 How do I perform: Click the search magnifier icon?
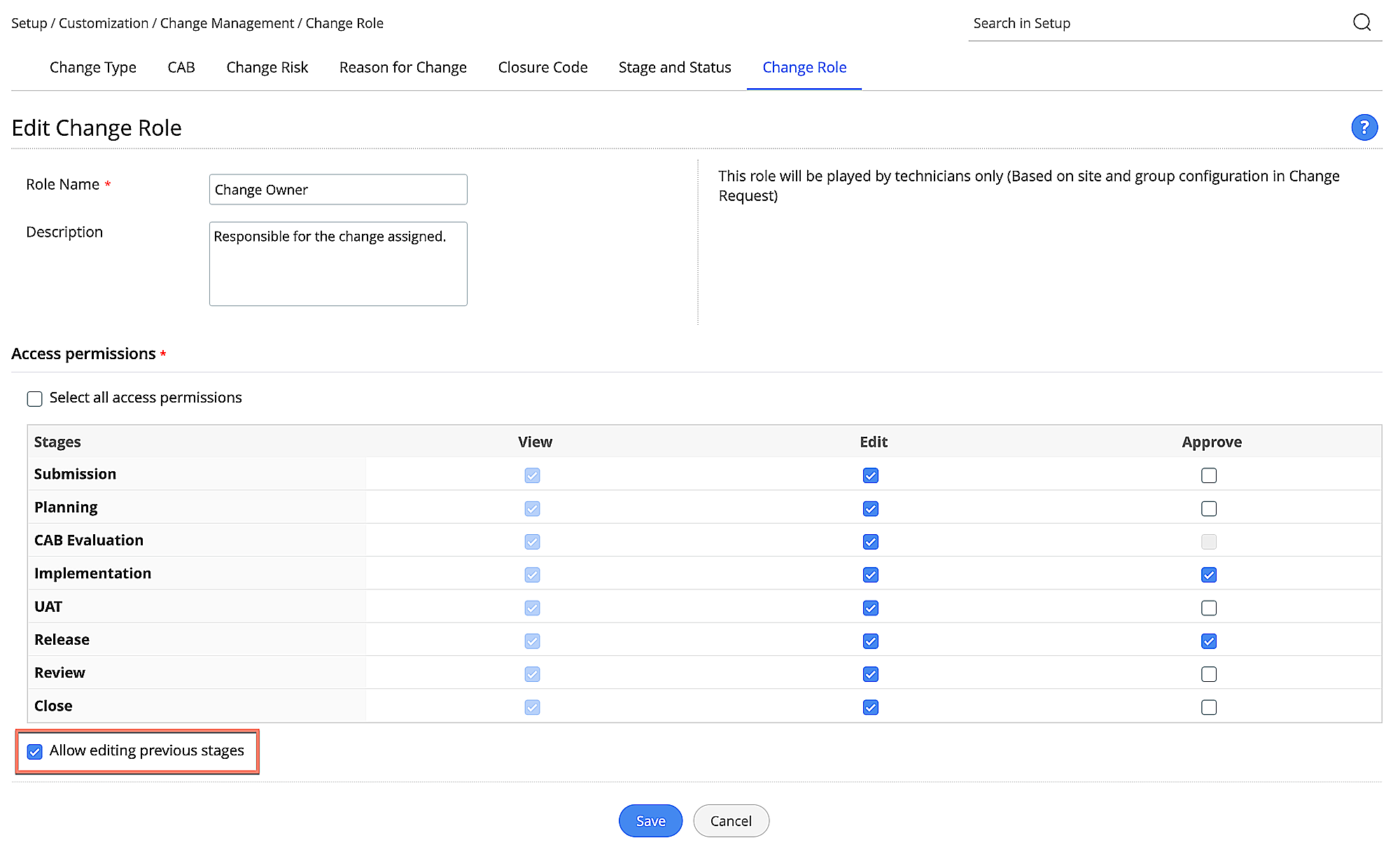point(1362,22)
